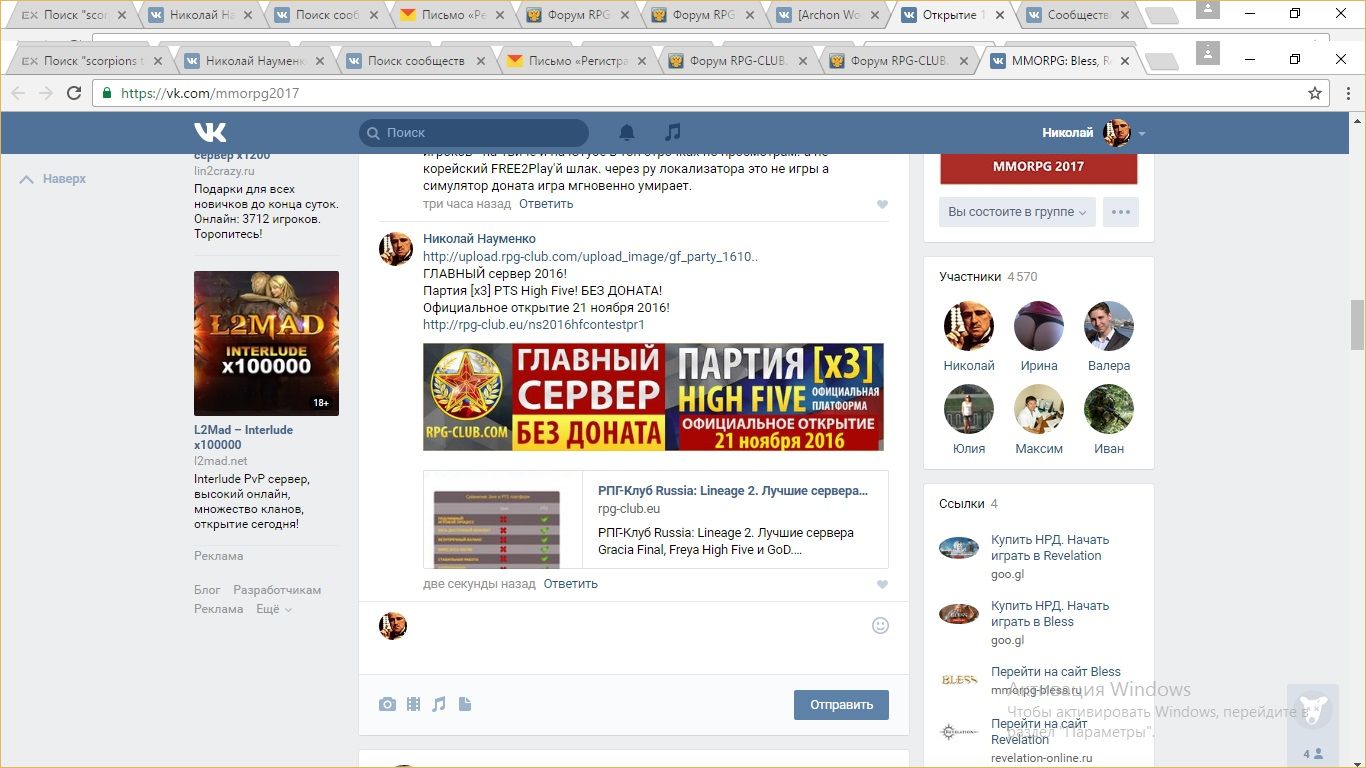Open Купить НРД. Начать играть в Revelation link
Image resolution: width=1366 pixels, height=768 pixels.
1050,548
